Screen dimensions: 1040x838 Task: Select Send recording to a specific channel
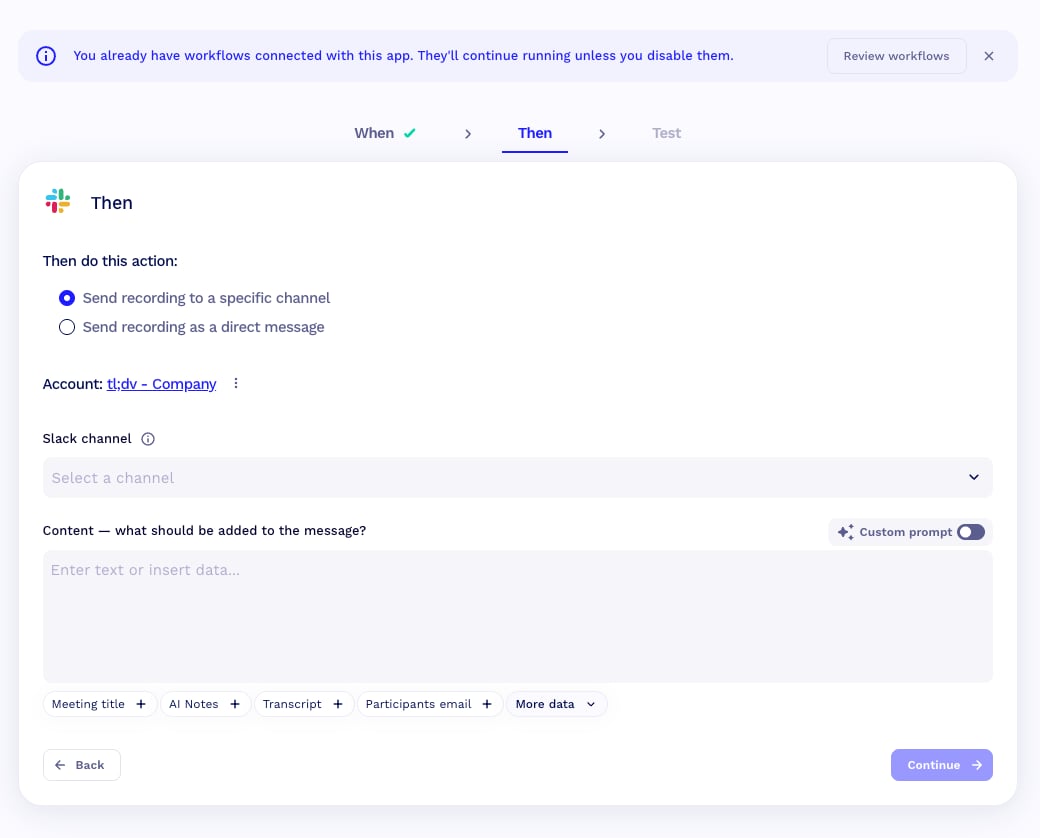[194, 298]
